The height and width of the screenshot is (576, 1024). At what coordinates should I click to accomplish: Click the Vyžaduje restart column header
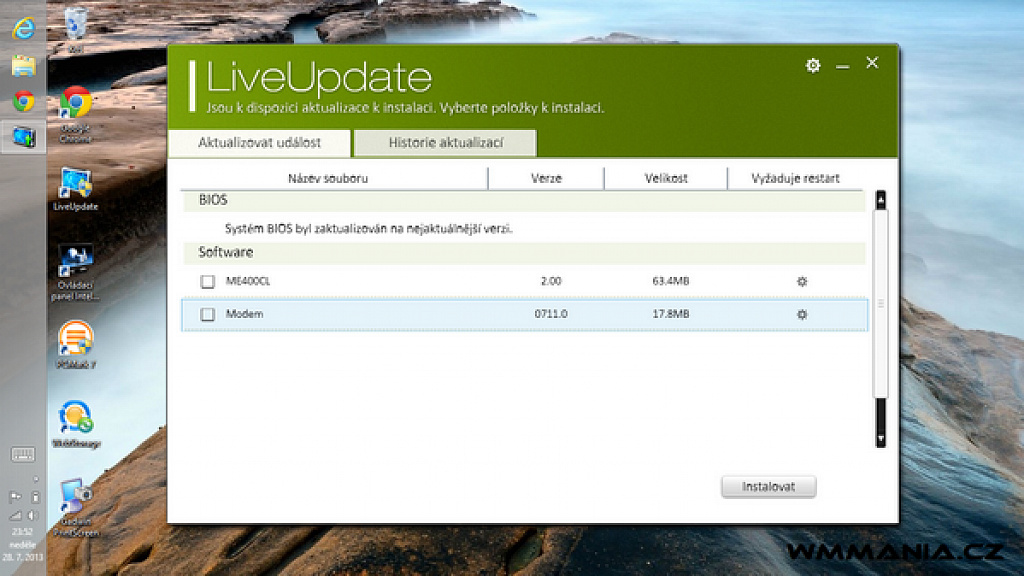(x=795, y=178)
